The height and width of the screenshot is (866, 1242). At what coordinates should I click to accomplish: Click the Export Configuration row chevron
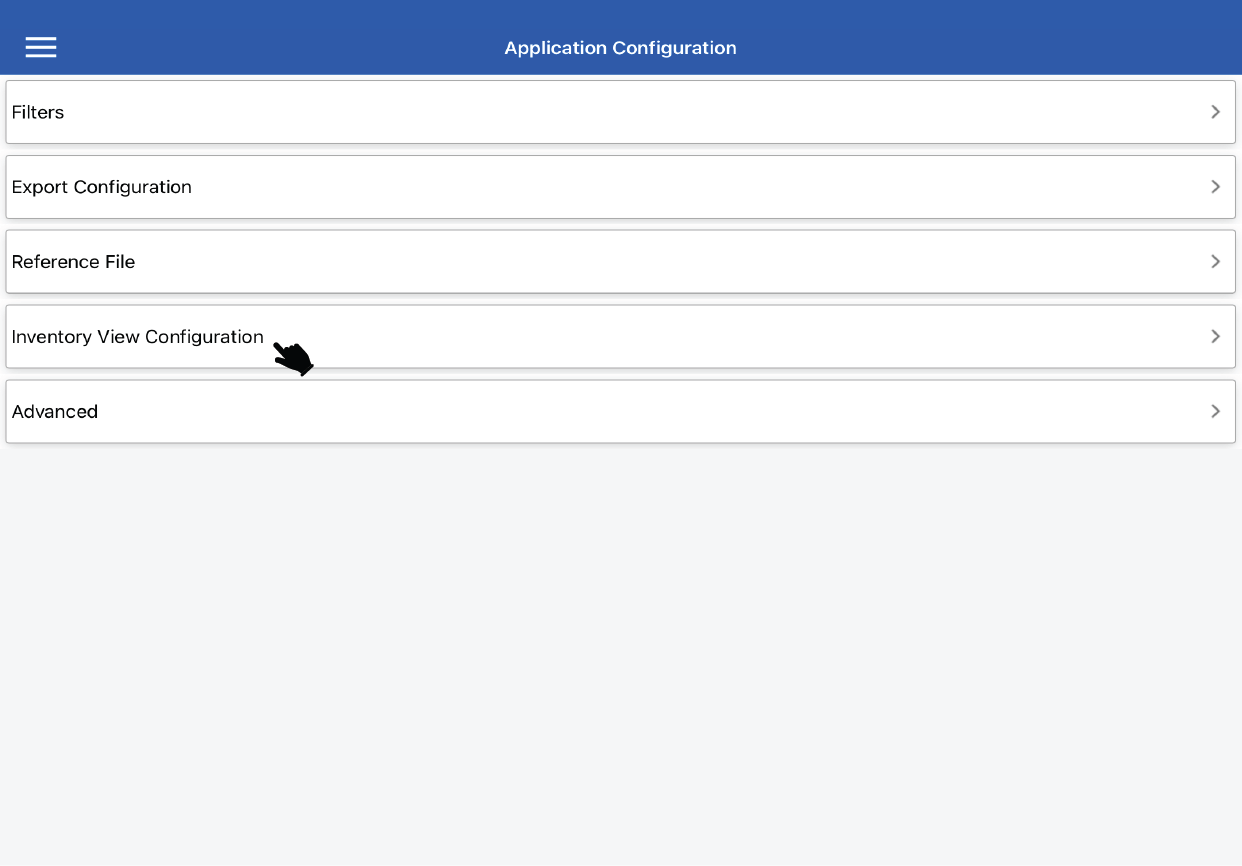pyautogui.click(x=1215, y=187)
